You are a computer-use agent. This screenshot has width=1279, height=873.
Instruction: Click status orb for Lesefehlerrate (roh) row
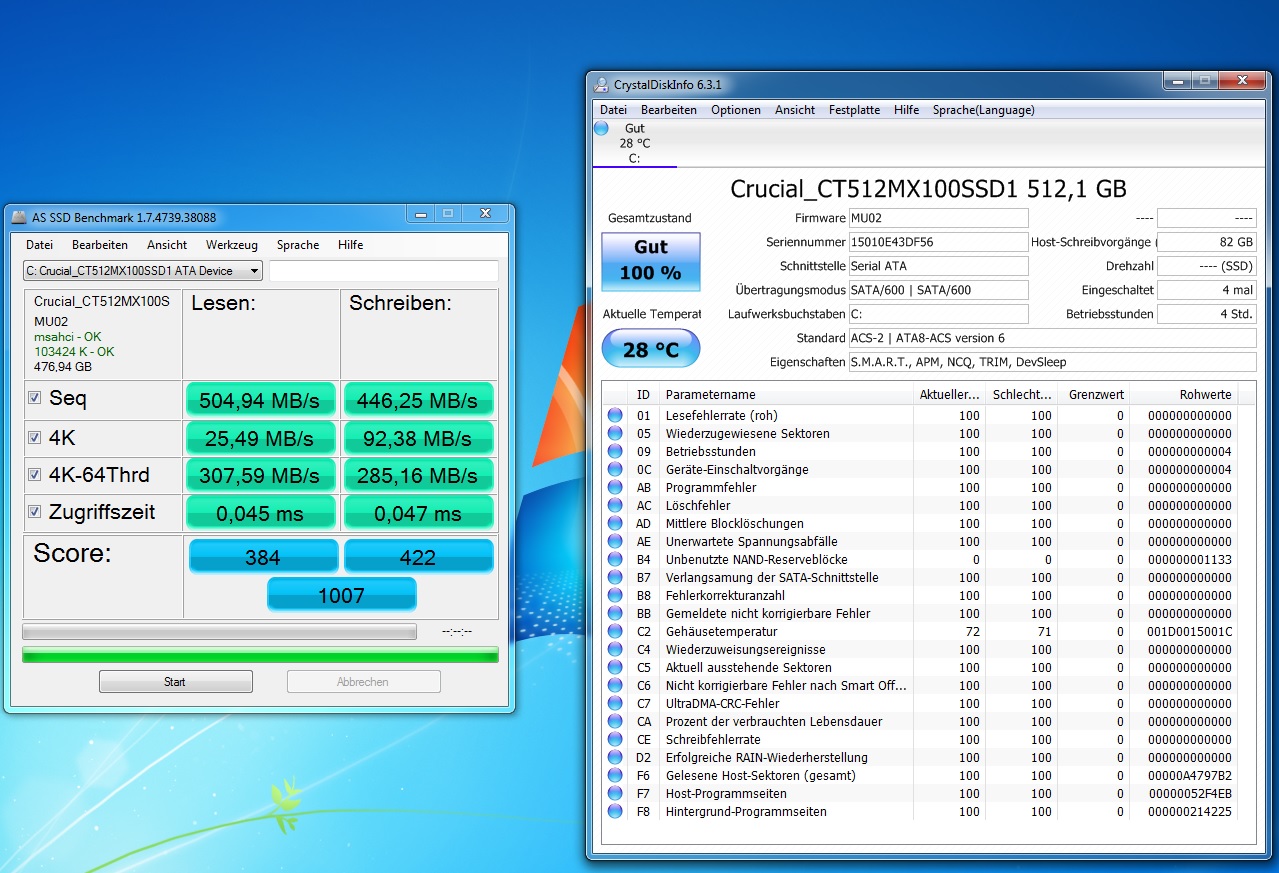[x=615, y=415]
